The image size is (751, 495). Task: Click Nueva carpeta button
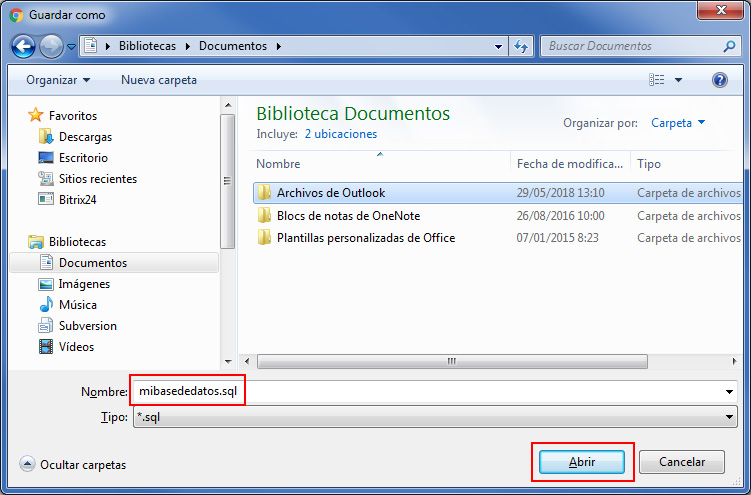(159, 80)
